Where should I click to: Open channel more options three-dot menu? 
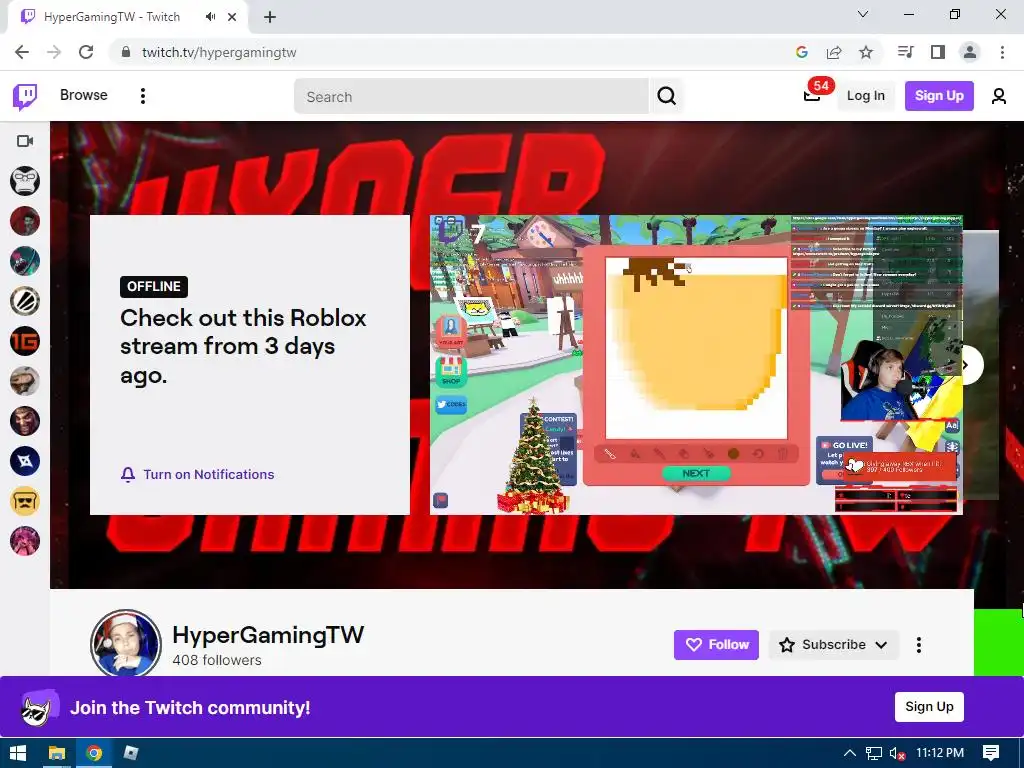coord(919,645)
